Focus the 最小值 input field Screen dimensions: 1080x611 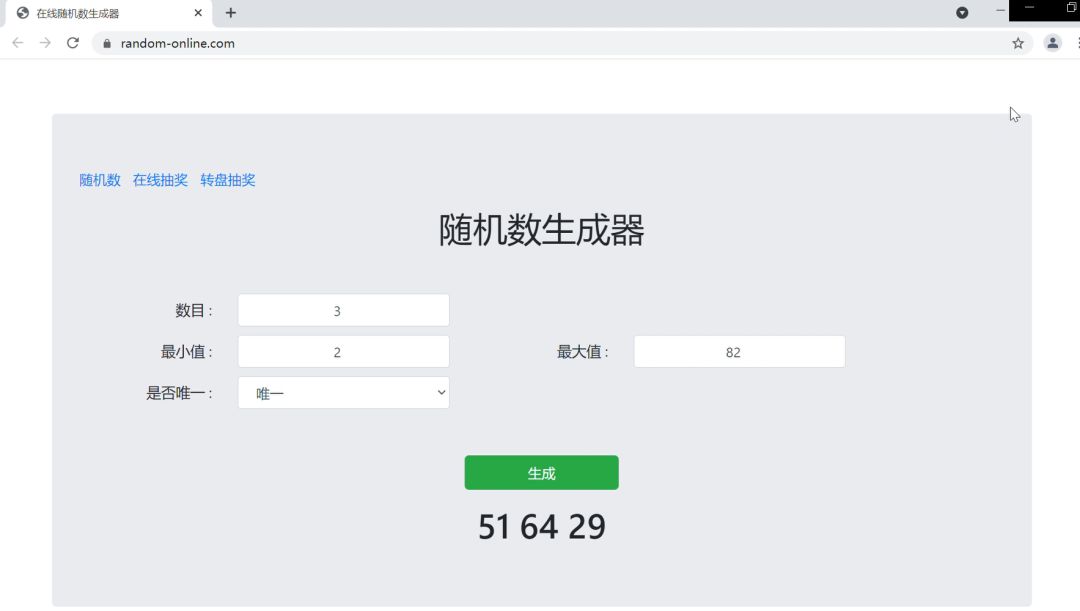coord(344,352)
